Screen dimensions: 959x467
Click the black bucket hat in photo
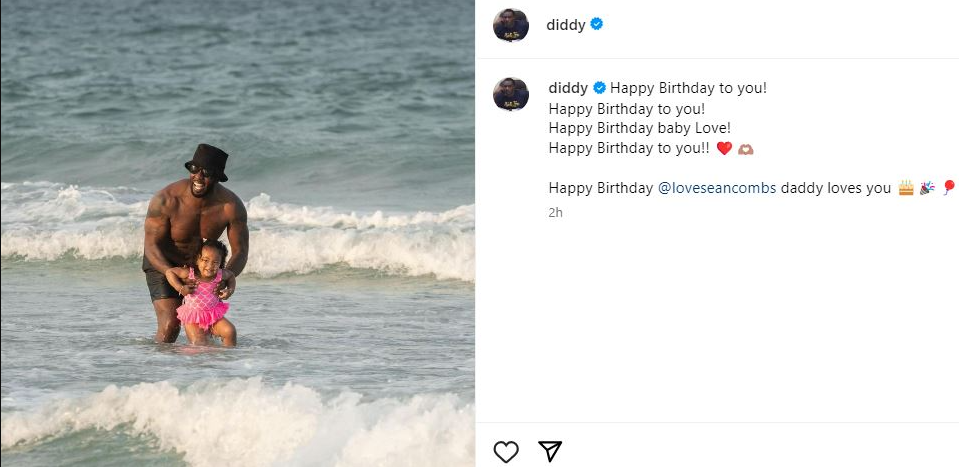point(206,161)
